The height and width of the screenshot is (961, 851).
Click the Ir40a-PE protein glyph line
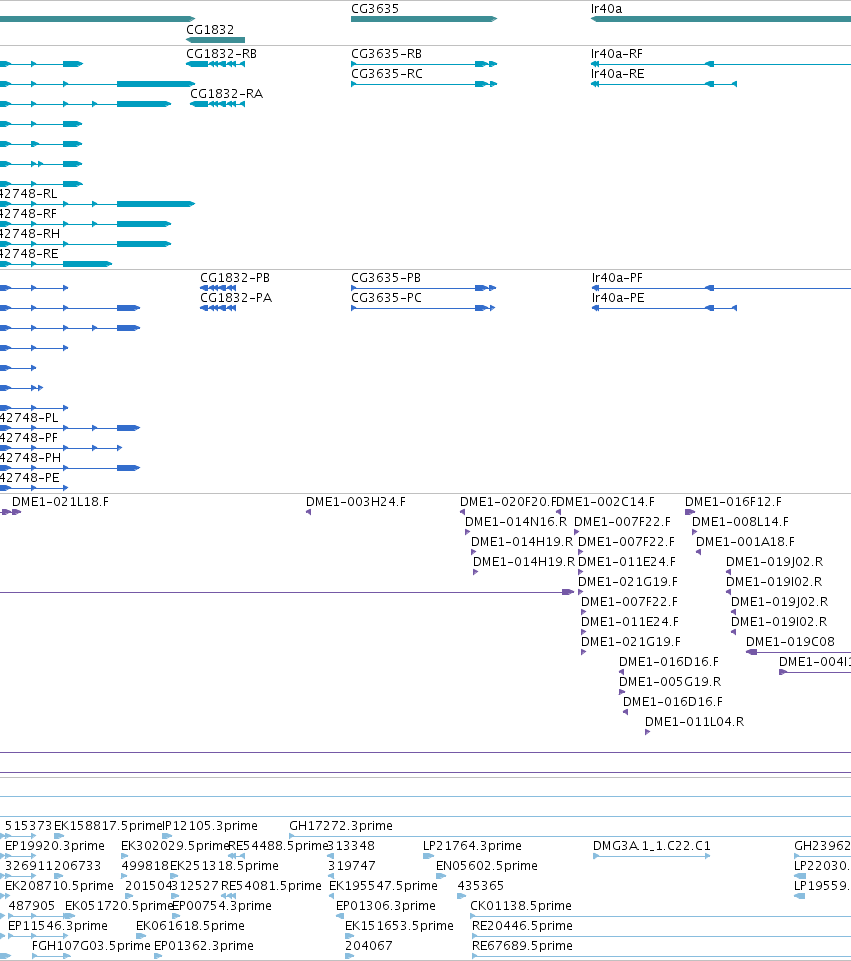coord(664,308)
